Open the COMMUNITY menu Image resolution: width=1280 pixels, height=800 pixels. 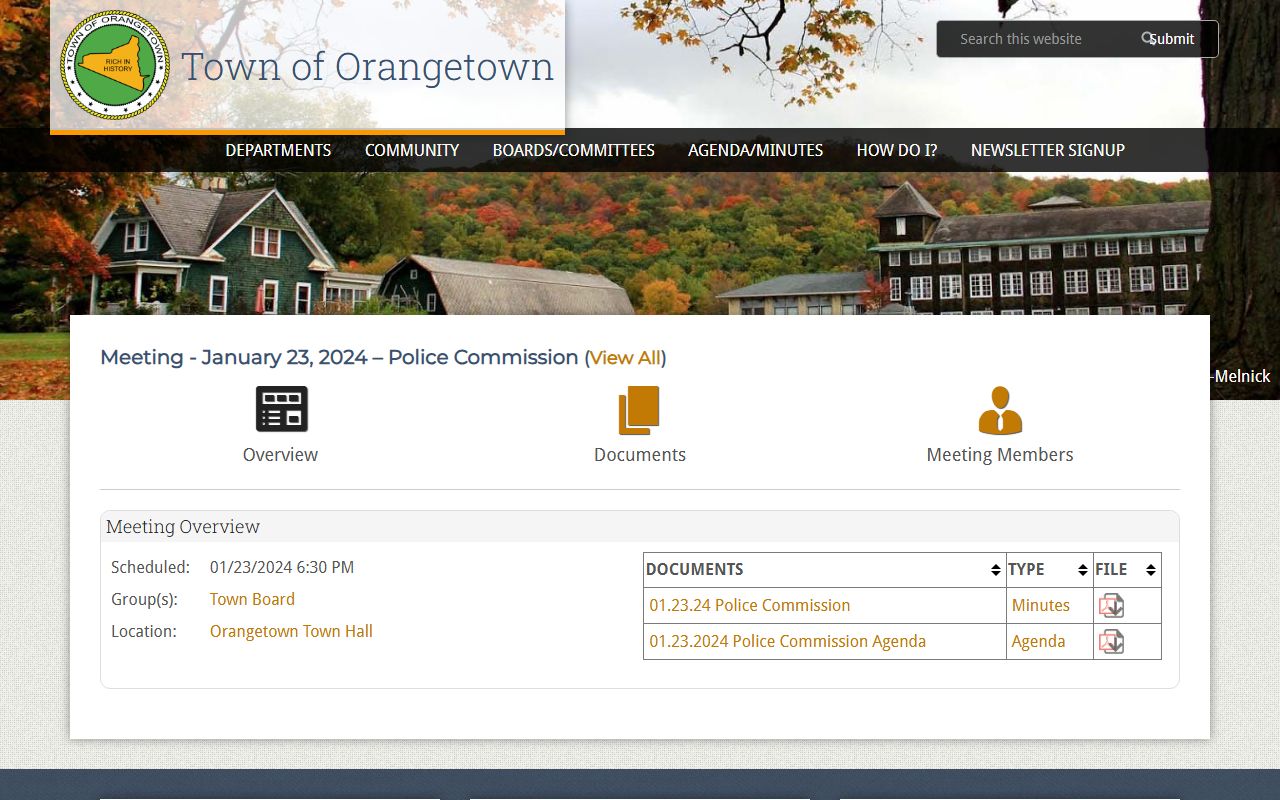tap(412, 150)
